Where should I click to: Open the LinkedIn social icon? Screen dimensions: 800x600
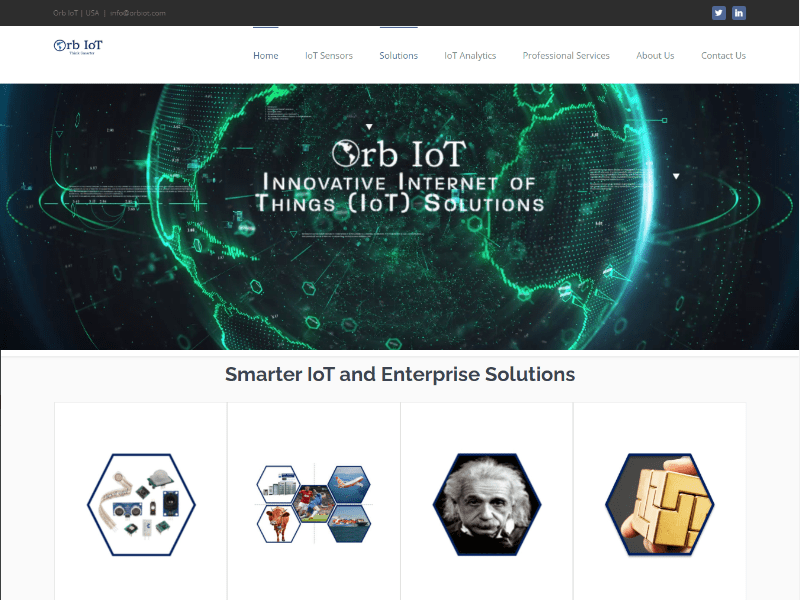739,13
